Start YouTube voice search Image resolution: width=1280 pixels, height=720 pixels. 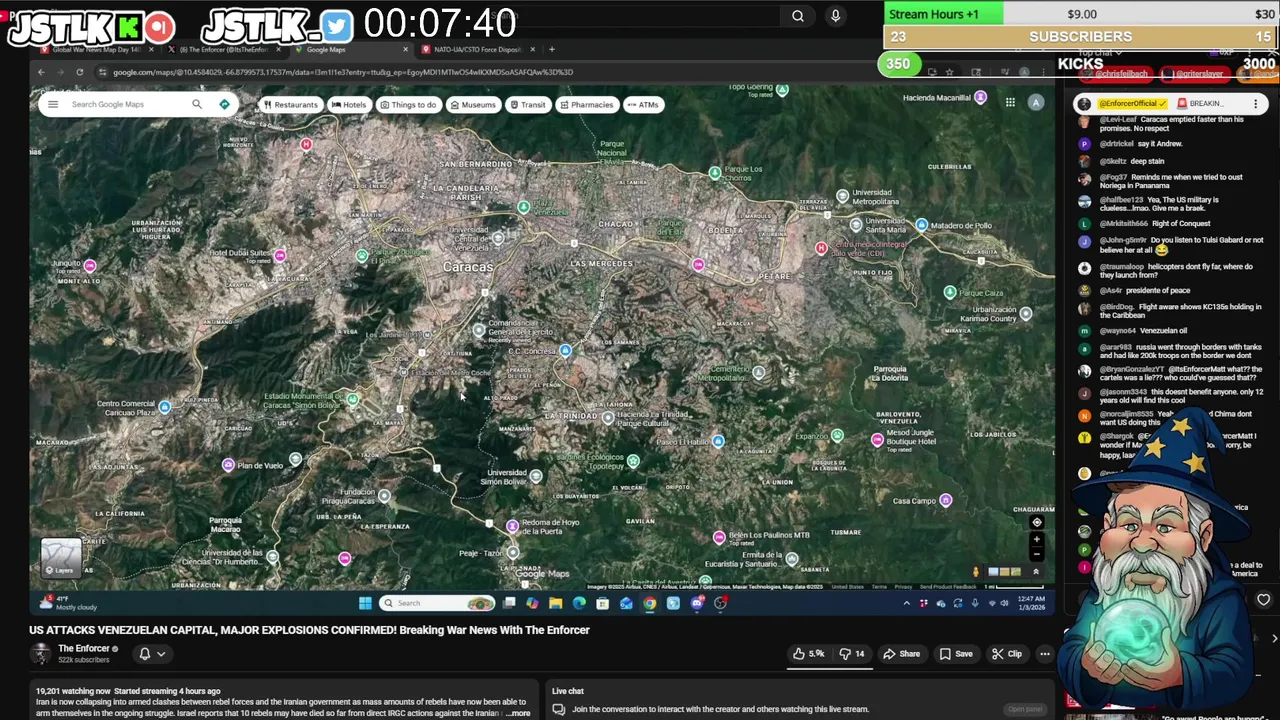[x=835, y=16]
